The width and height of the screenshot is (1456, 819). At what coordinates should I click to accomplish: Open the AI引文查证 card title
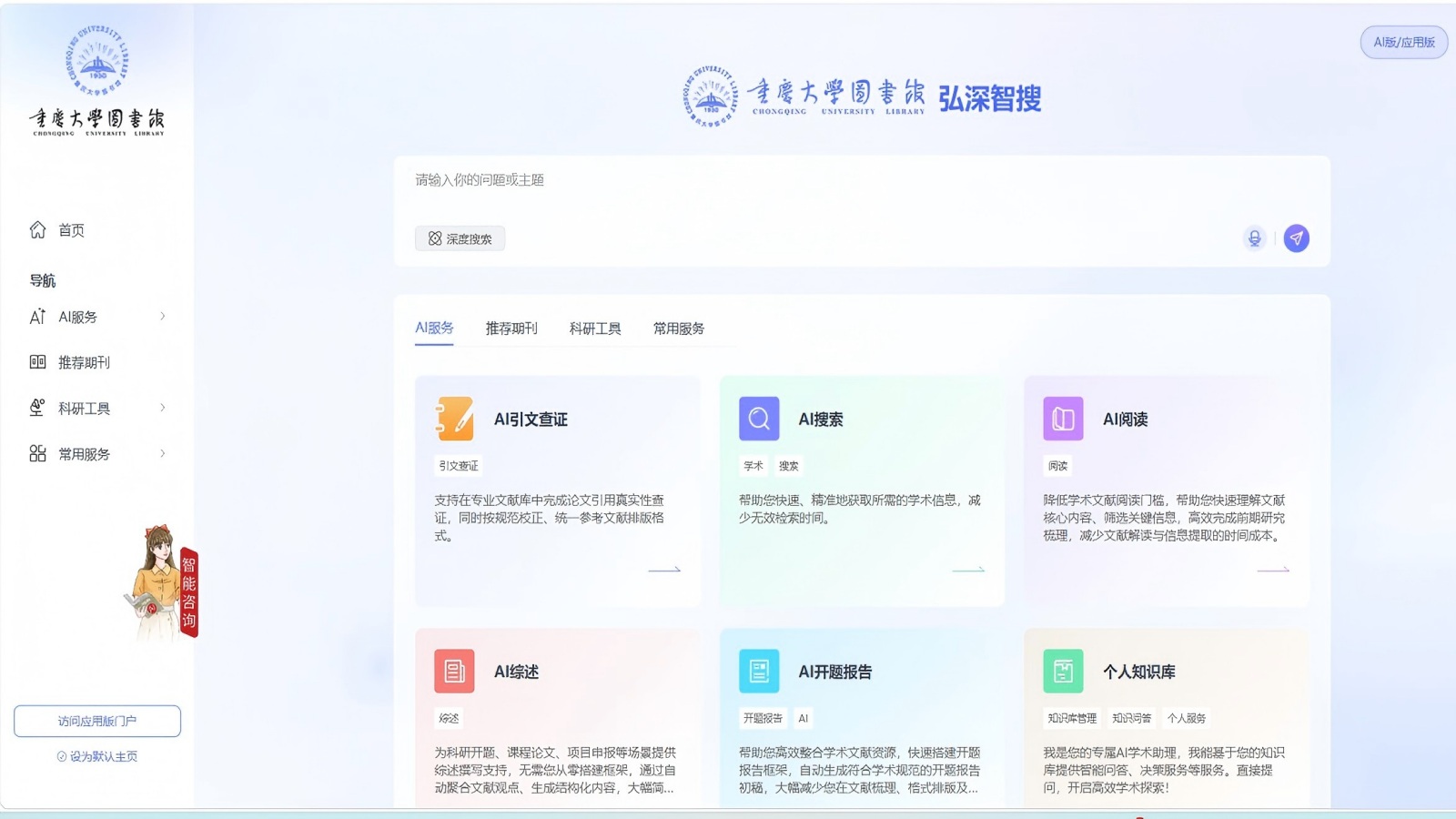(531, 420)
